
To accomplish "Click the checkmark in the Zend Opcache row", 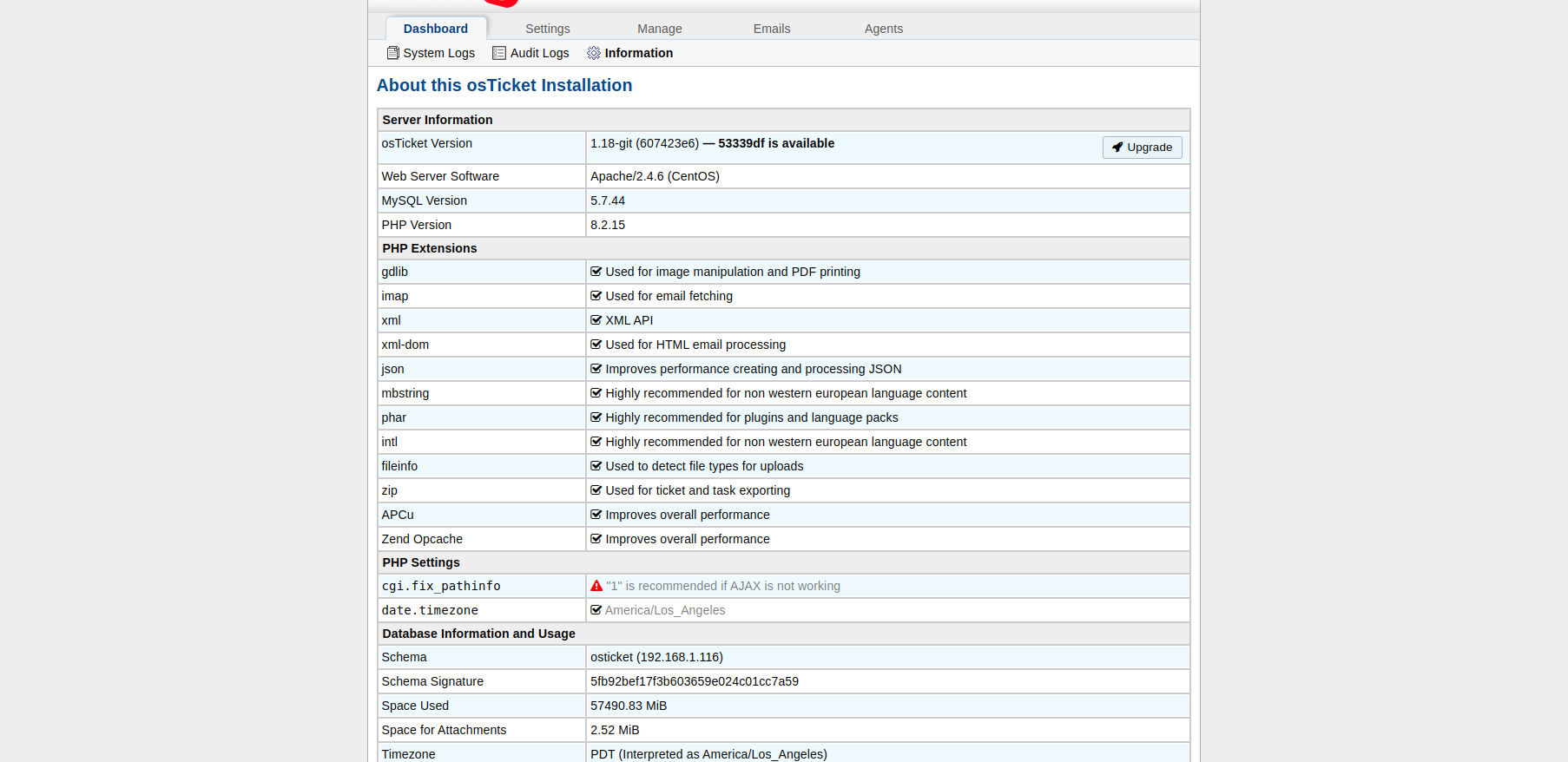I will (x=596, y=539).
